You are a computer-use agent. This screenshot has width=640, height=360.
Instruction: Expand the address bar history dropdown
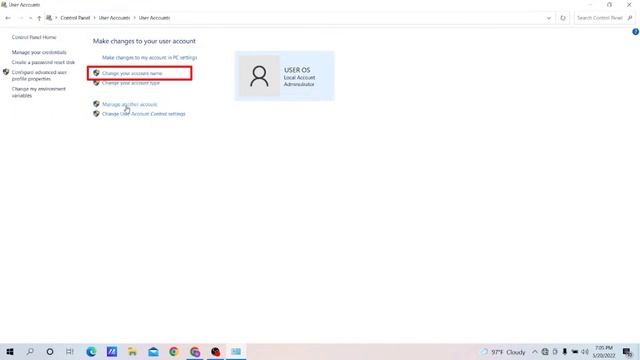549,18
